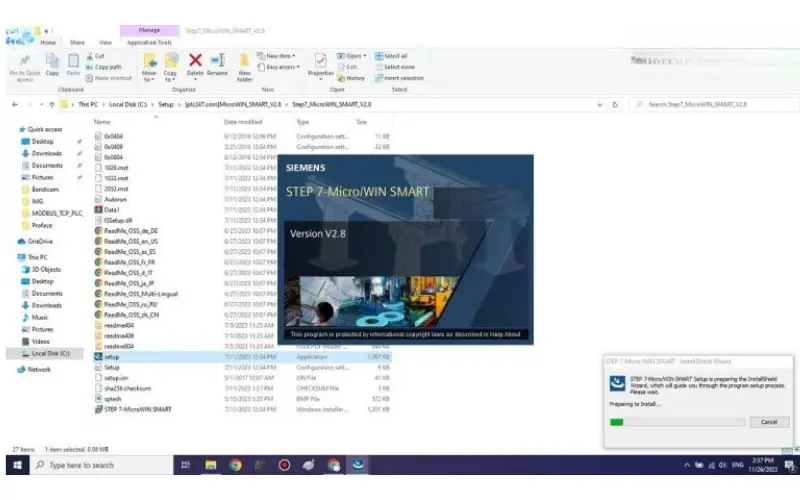The image size is (800, 500).
Task: Switch to the View ribbon tab
Action: 105,42
